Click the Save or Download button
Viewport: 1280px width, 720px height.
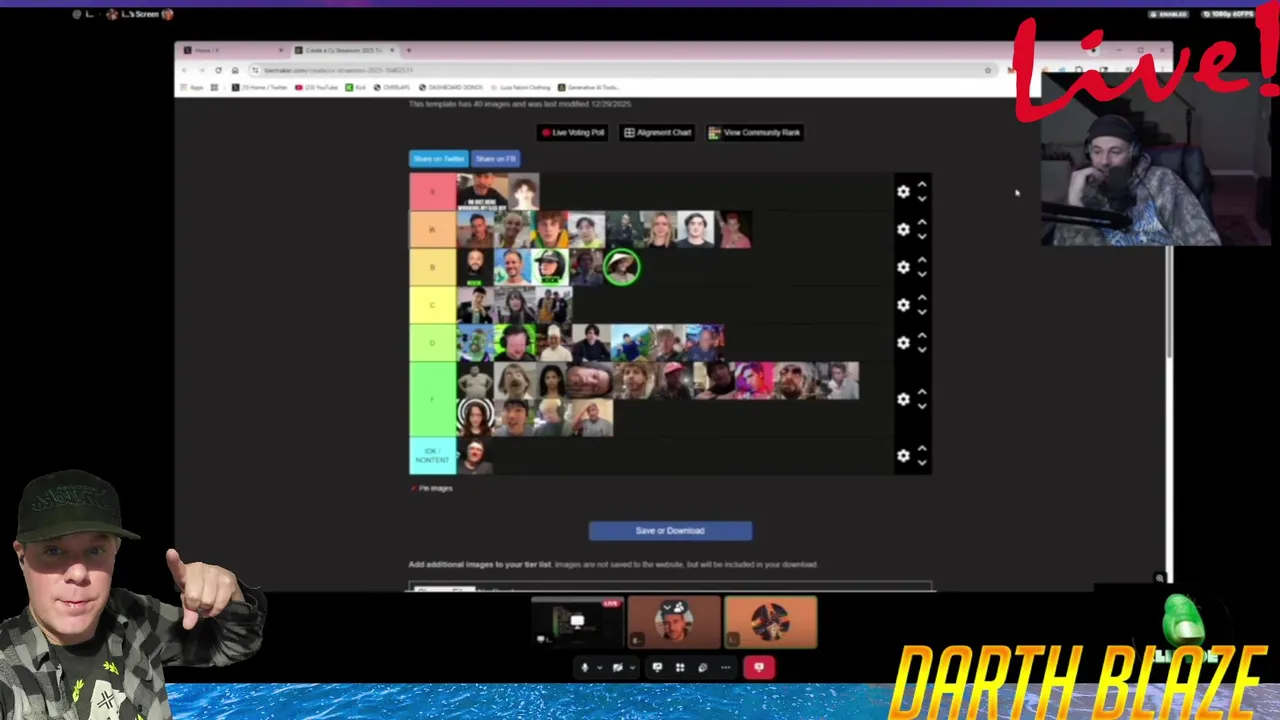(x=670, y=531)
